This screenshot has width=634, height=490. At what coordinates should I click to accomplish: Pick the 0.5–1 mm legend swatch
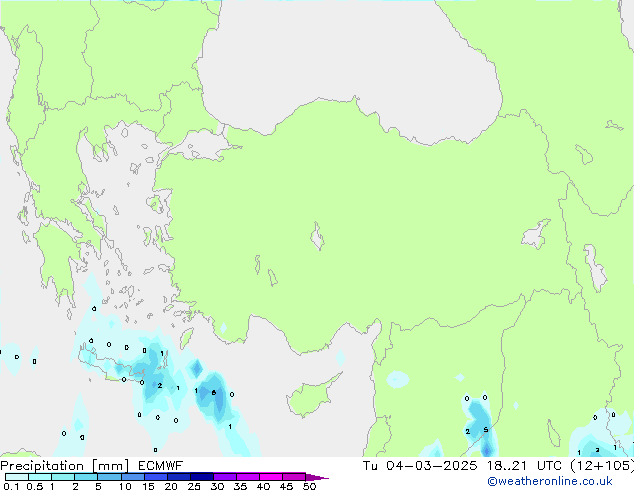[x=40, y=477]
